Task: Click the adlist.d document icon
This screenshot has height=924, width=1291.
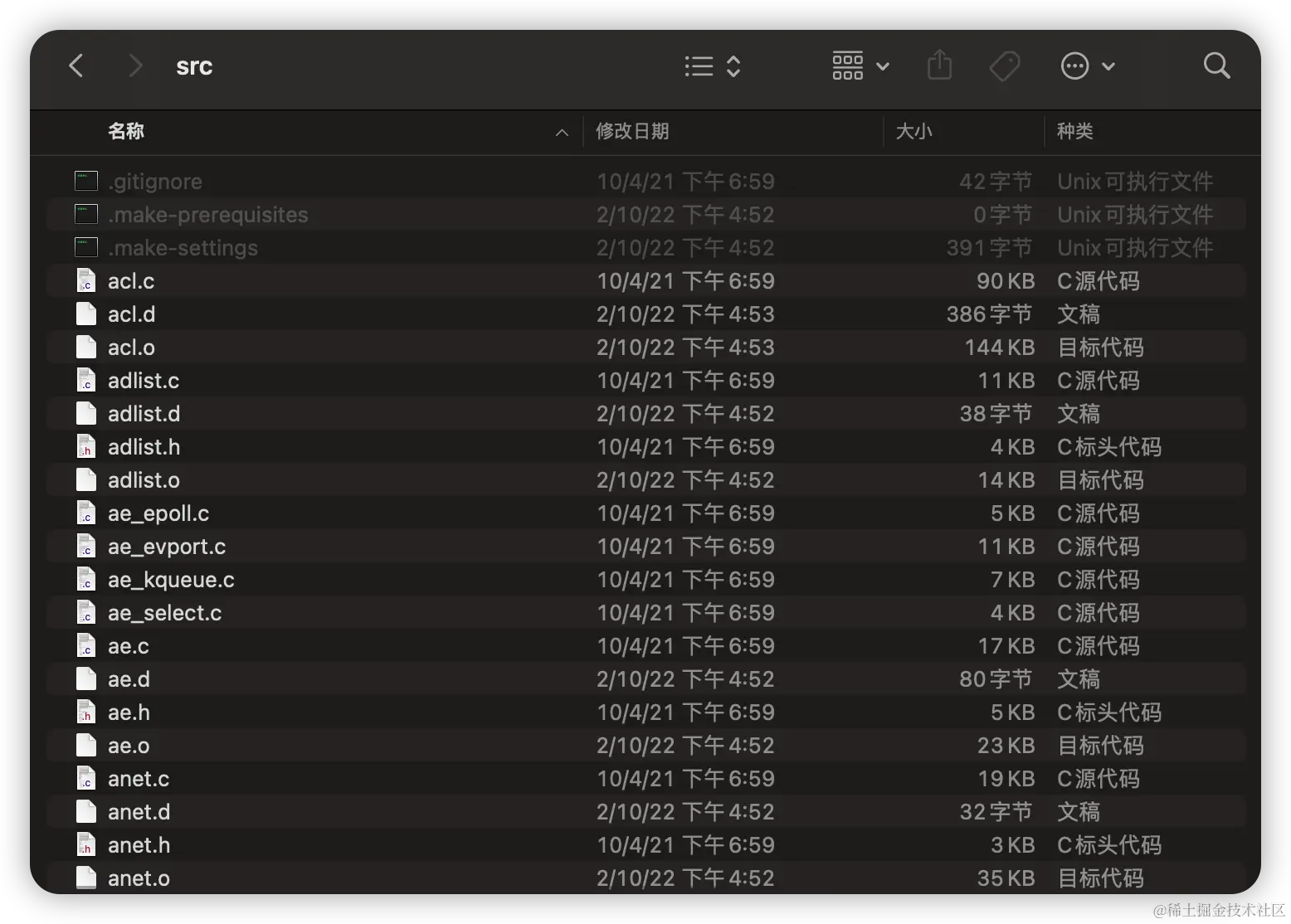Action: point(86,413)
